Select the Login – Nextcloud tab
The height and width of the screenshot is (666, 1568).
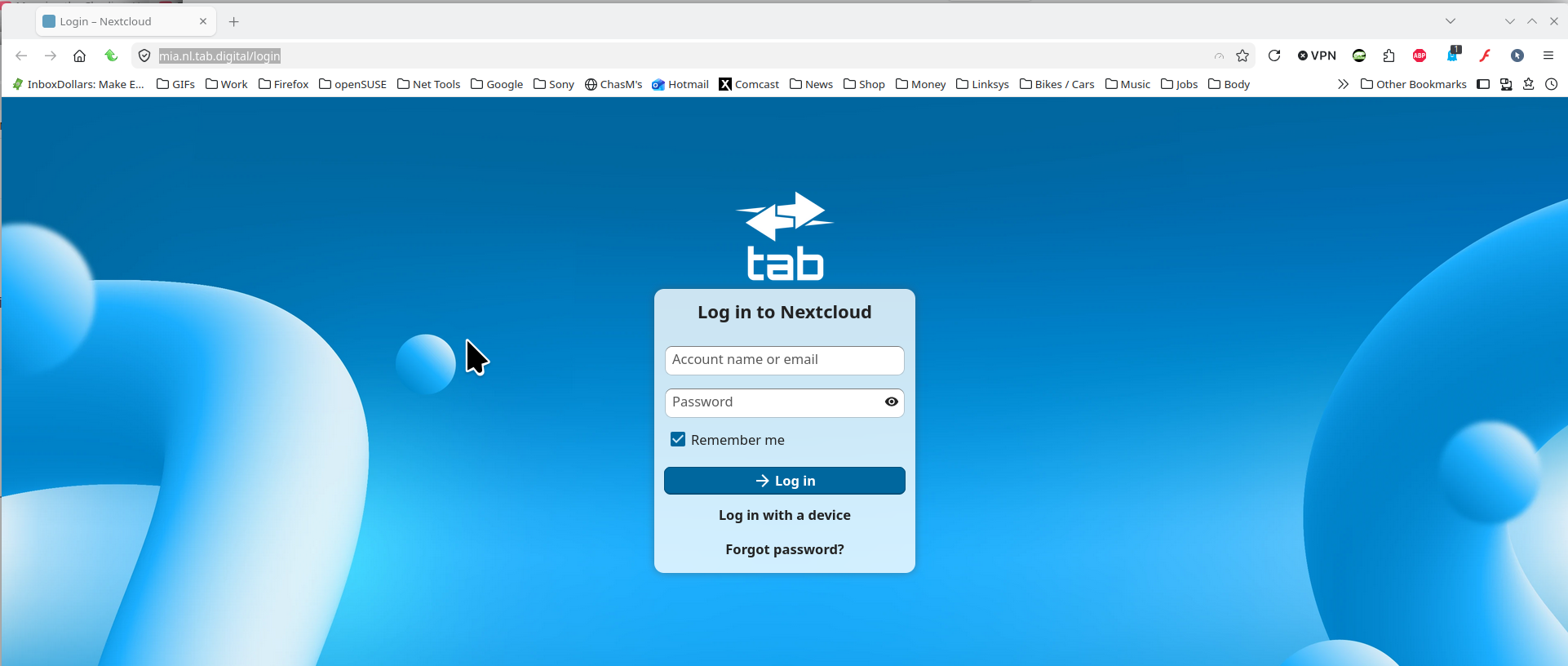[126, 21]
